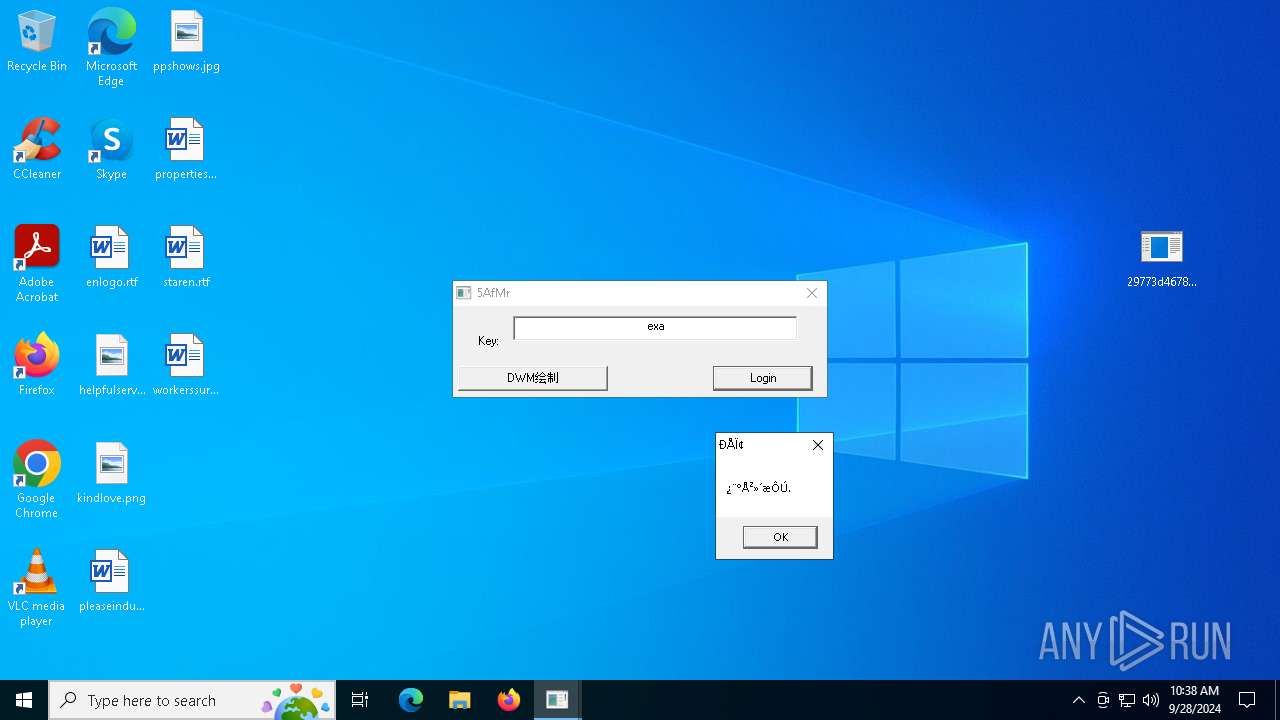1280x720 pixels.
Task: Click the DWM绘制 button
Action: [532, 378]
